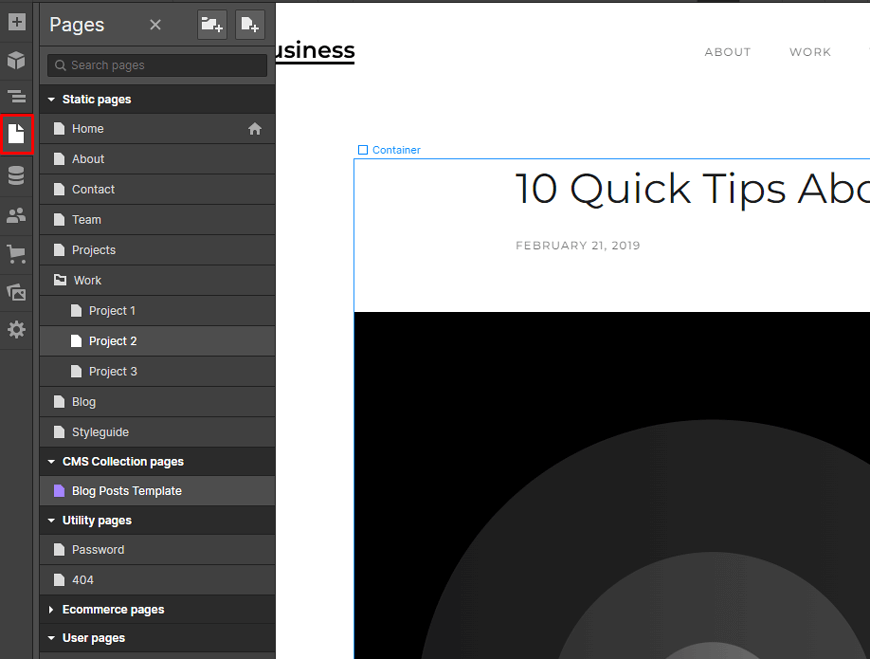The height and width of the screenshot is (659, 870).
Task: Open the Ecommerce cart panel
Action: coord(17,254)
